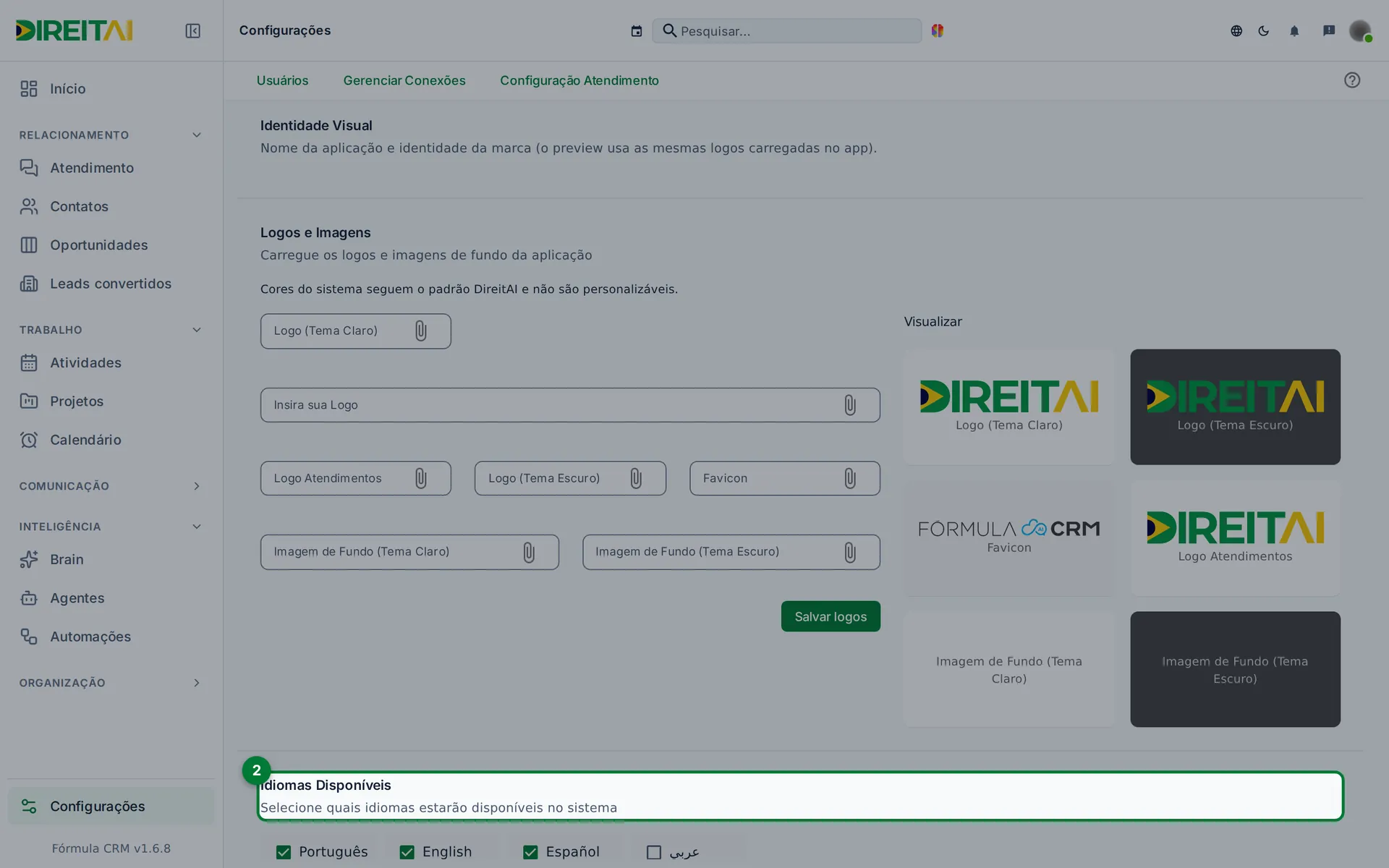Uncheck the Español language checkbox
Viewport: 1389px width, 868px height.
[x=530, y=852]
